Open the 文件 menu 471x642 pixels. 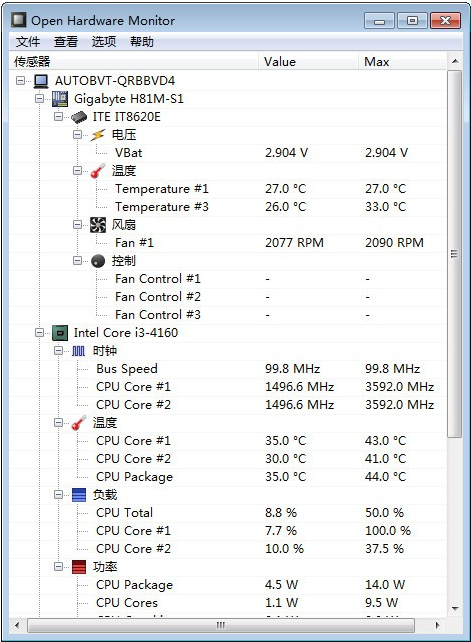pos(28,42)
